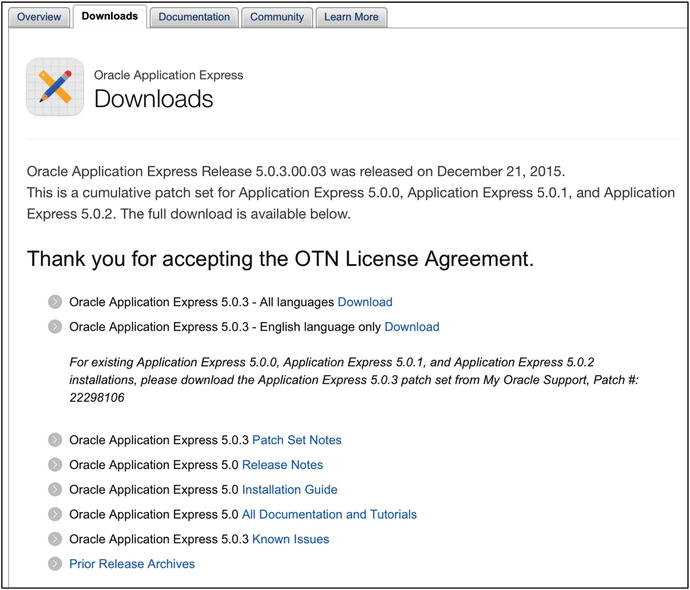Open the Patch Set Notes link
The height and width of the screenshot is (590, 690).
pos(297,440)
